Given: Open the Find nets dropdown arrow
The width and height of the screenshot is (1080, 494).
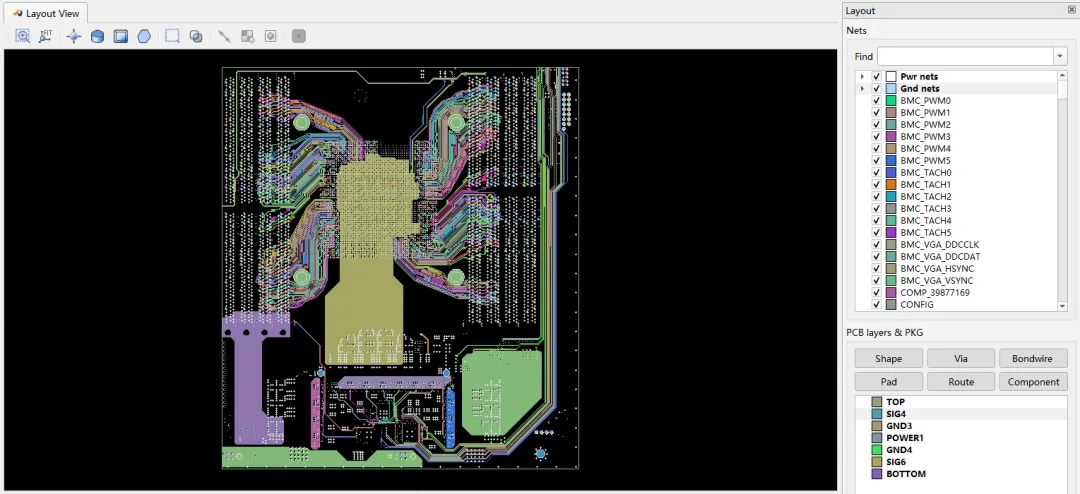Looking at the screenshot, I should [x=1060, y=56].
